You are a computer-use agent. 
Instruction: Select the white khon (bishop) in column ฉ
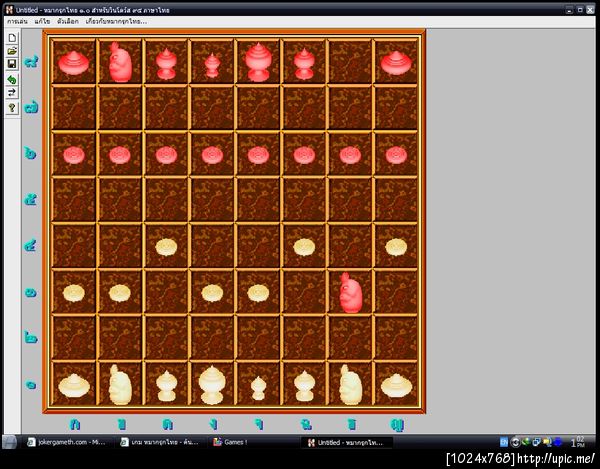tap(305, 386)
